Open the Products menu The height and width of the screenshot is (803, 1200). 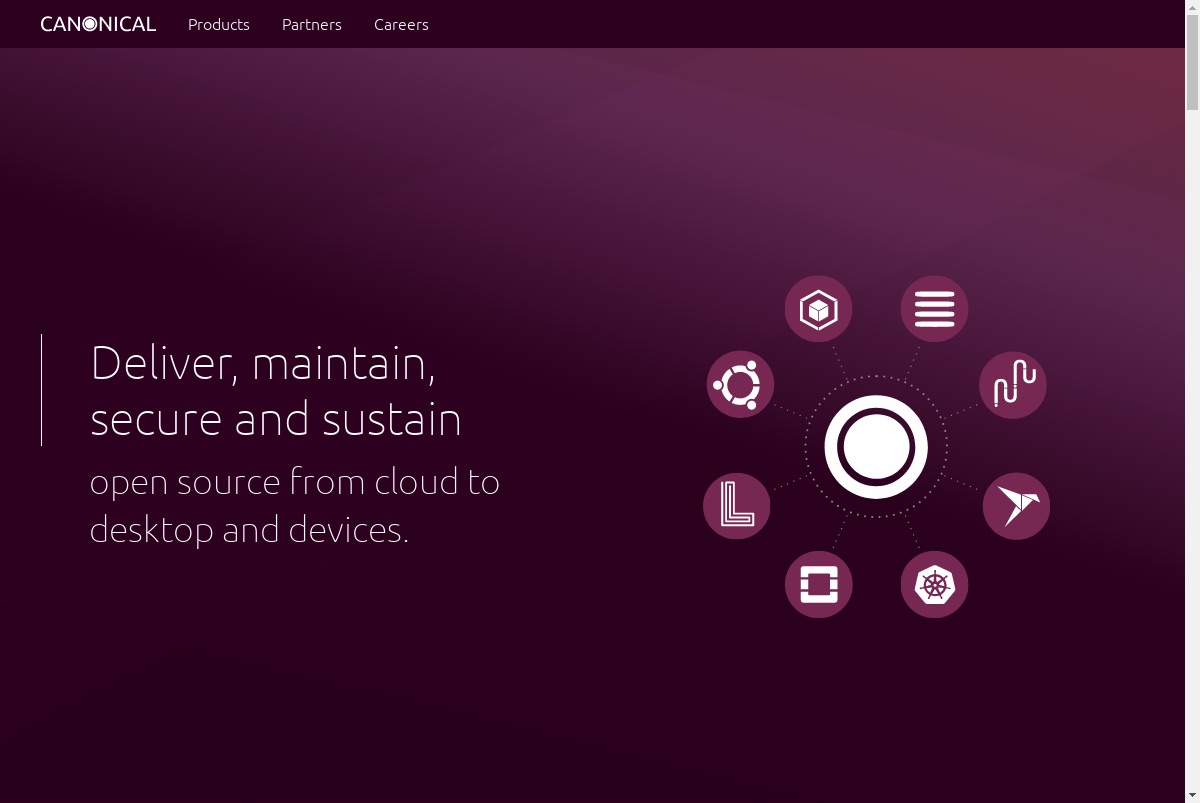pos(219,24)
